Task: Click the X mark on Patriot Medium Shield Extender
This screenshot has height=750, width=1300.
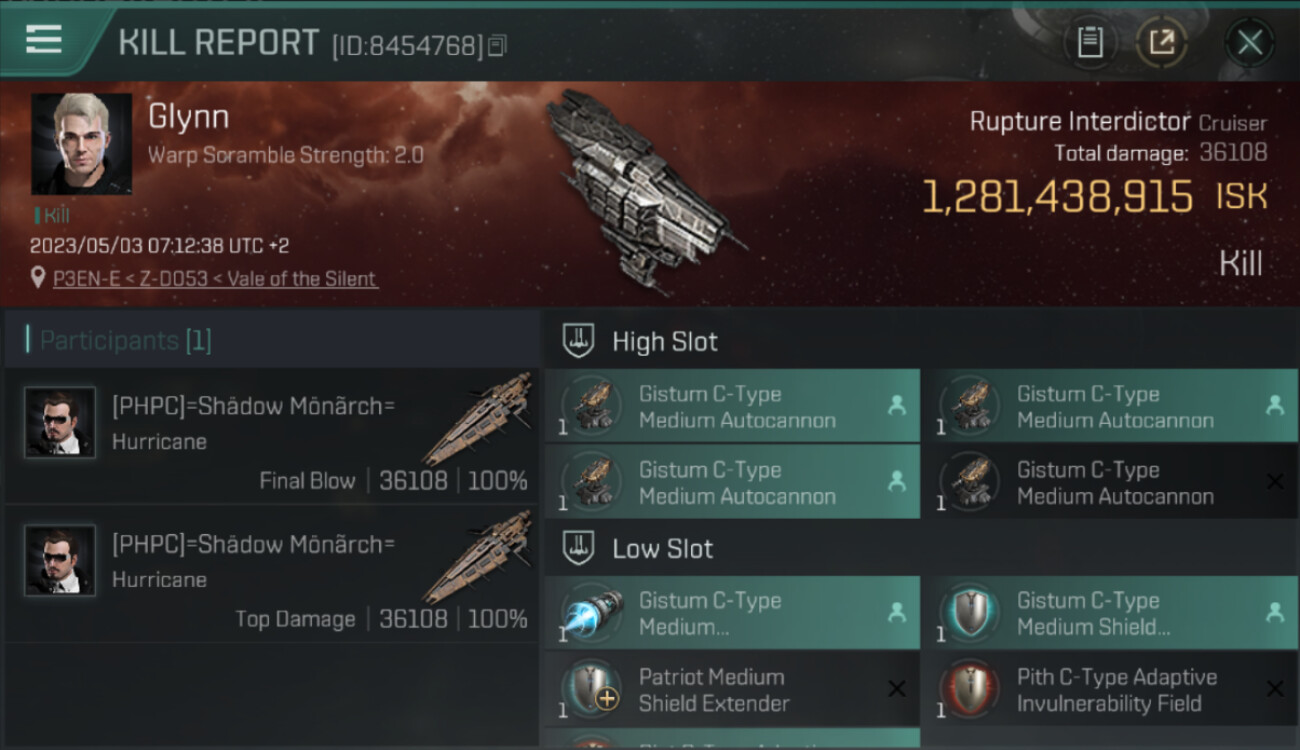Action: point(897,689)
